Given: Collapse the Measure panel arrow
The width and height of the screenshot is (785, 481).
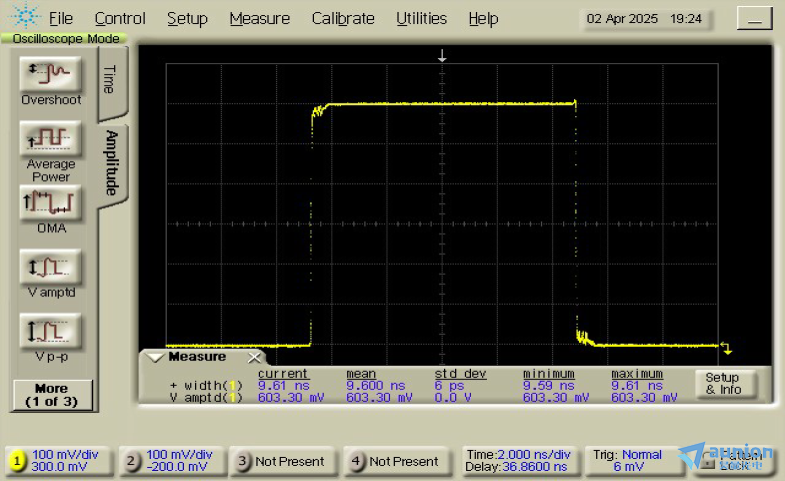Looking at the screenshot, I should click(155, 357).
